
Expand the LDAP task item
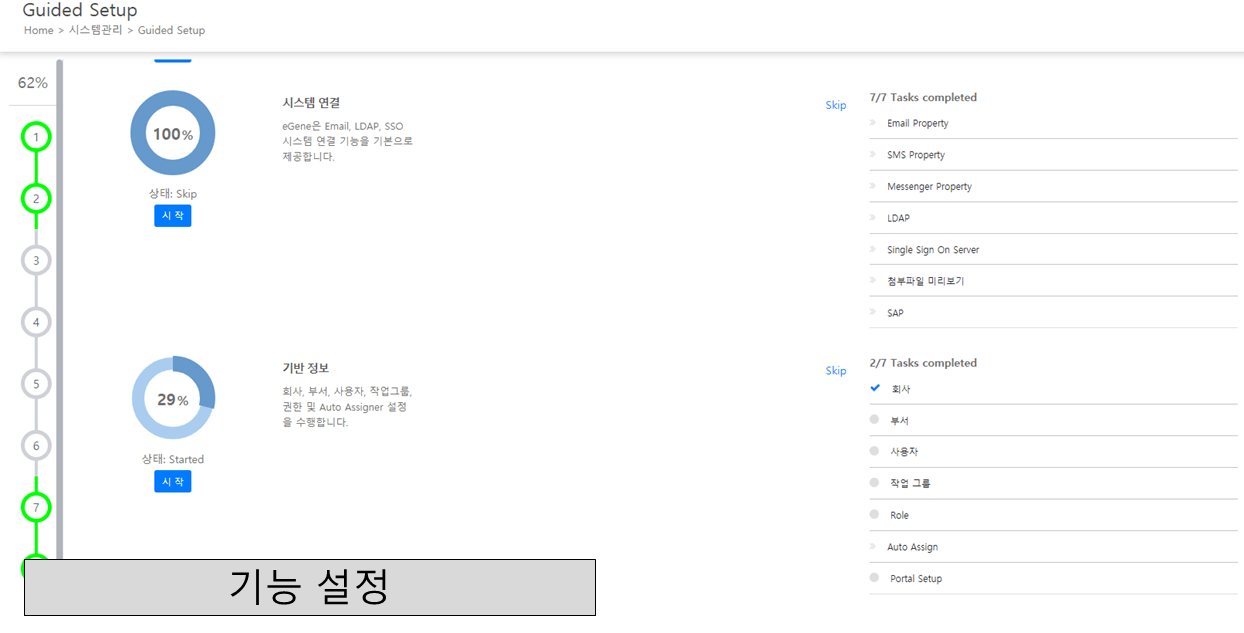point(898,218)
